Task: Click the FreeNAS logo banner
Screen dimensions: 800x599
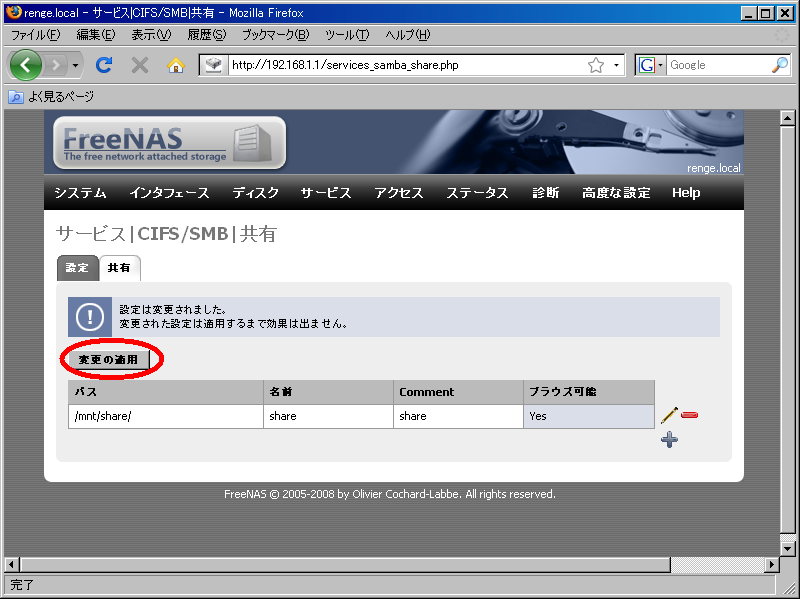Action: point(169,143)
